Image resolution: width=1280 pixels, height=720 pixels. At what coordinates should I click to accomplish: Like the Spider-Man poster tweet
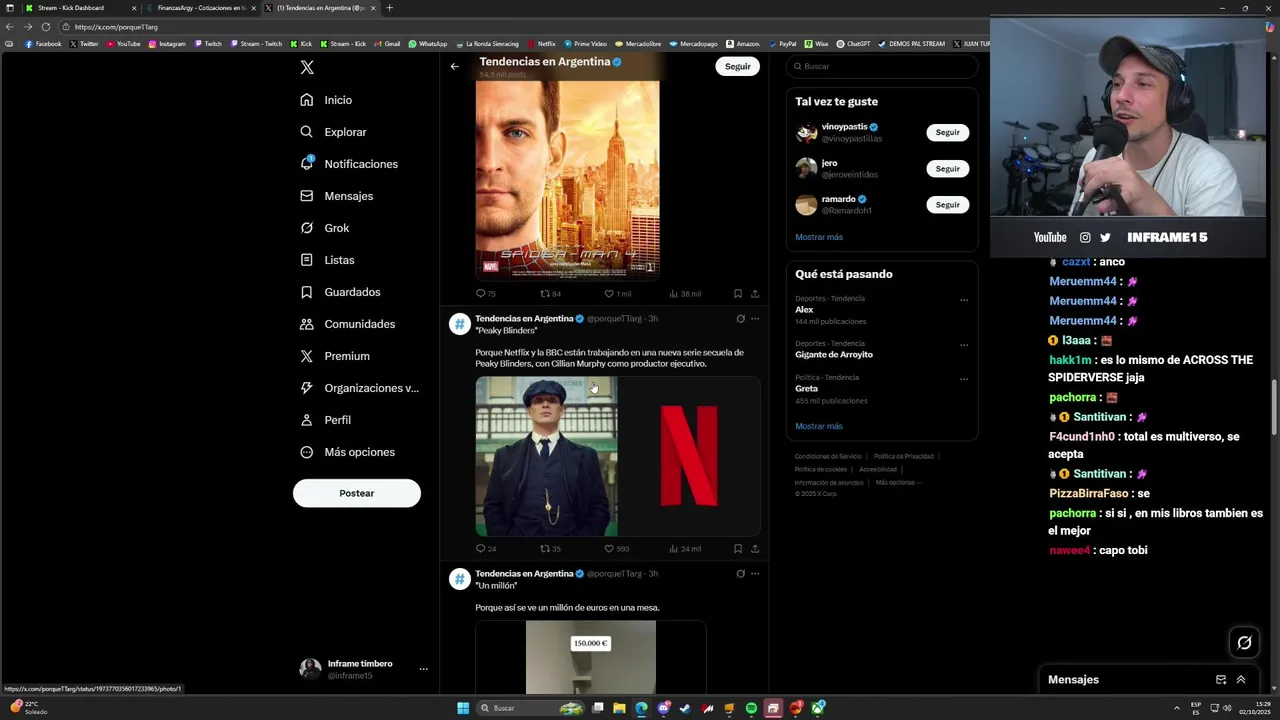point(617,294)
